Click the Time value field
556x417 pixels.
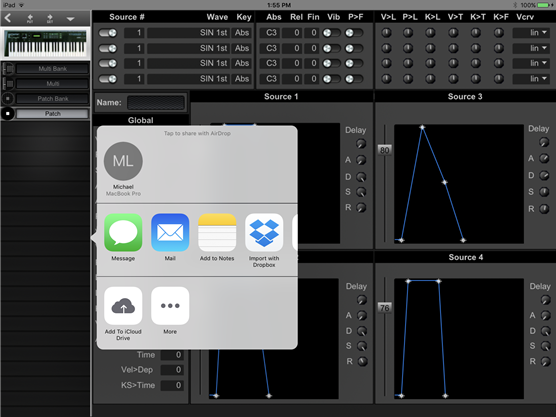(x=172, y=355)
